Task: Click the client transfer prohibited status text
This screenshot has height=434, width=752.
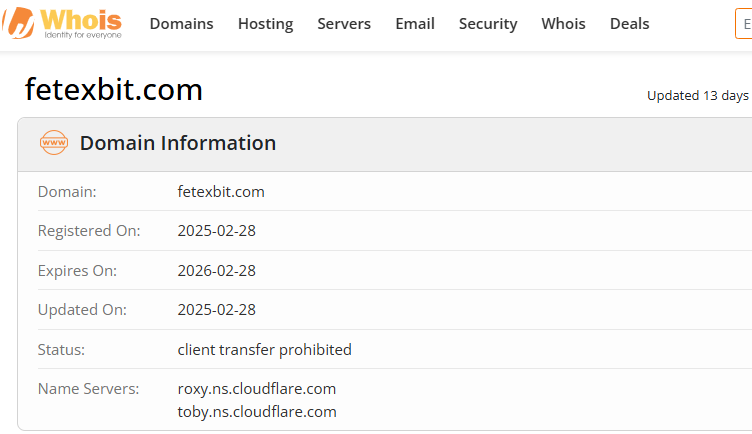Action: (265, 350)
